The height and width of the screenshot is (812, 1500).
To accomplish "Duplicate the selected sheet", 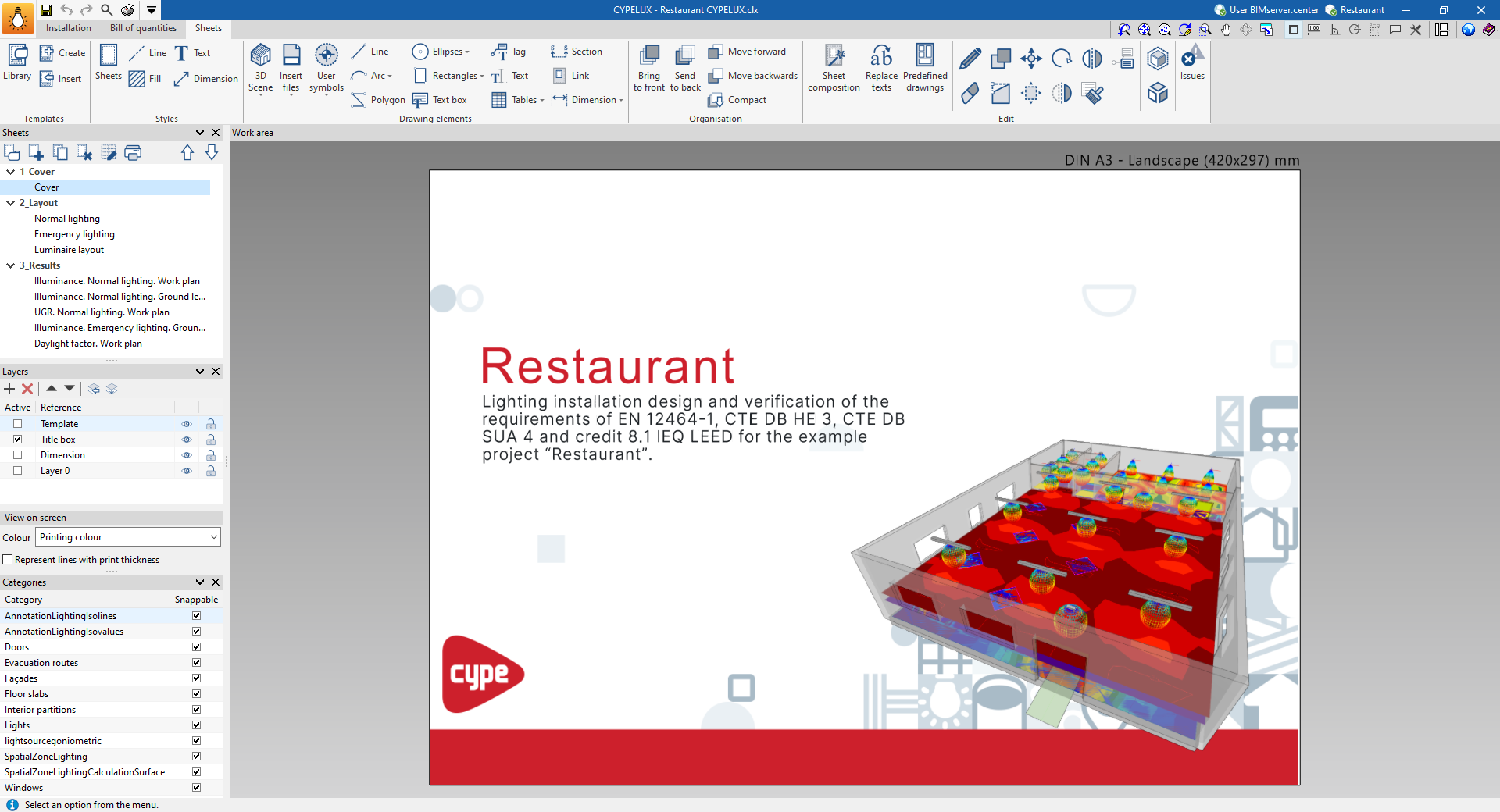I will tap(60, 153).
